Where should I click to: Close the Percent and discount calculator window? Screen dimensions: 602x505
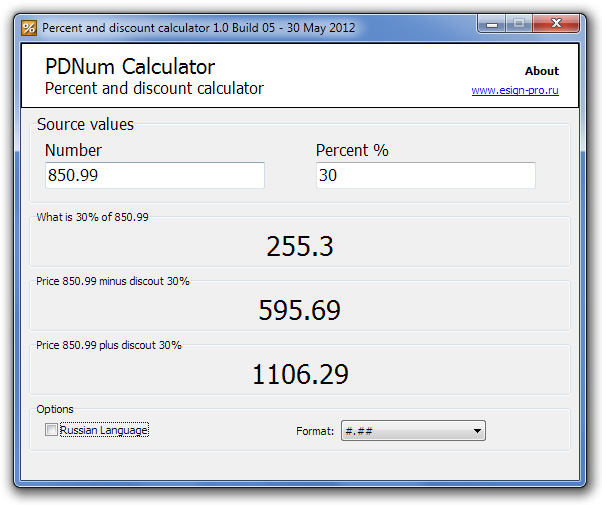click(556, 24)
